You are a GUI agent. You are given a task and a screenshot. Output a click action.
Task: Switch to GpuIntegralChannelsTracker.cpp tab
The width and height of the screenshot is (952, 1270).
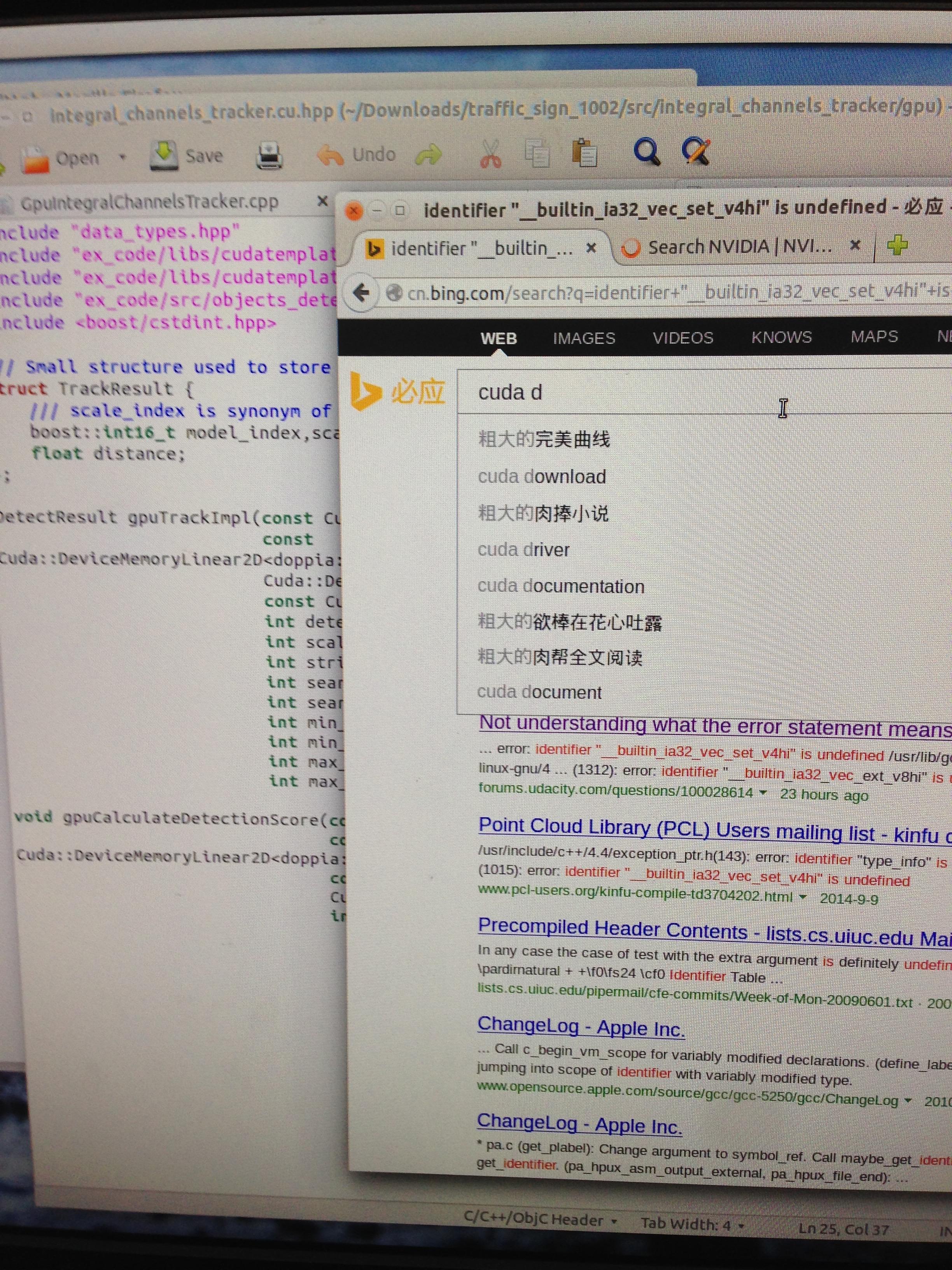point(149,202)
